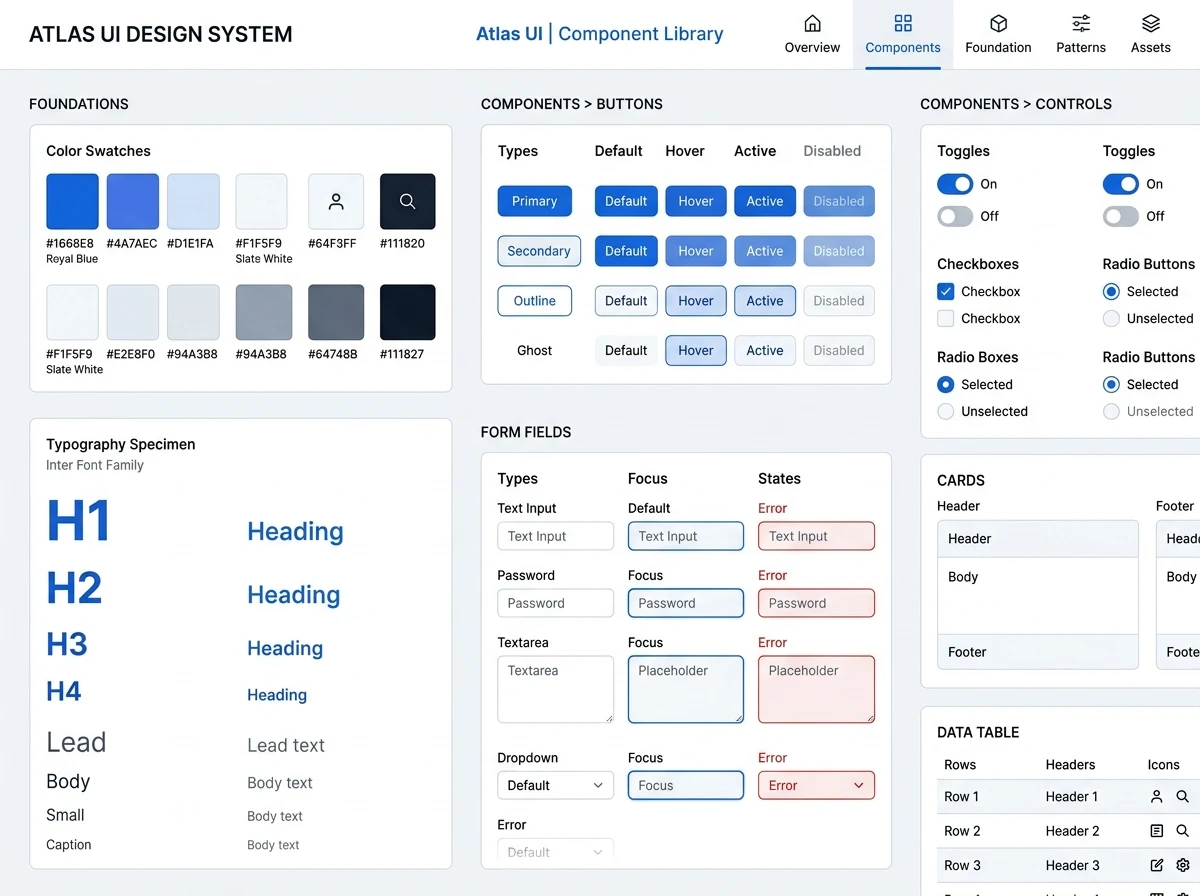
Task: Select the #4A7AEC color swatch
Action: [x=133, y=202]
